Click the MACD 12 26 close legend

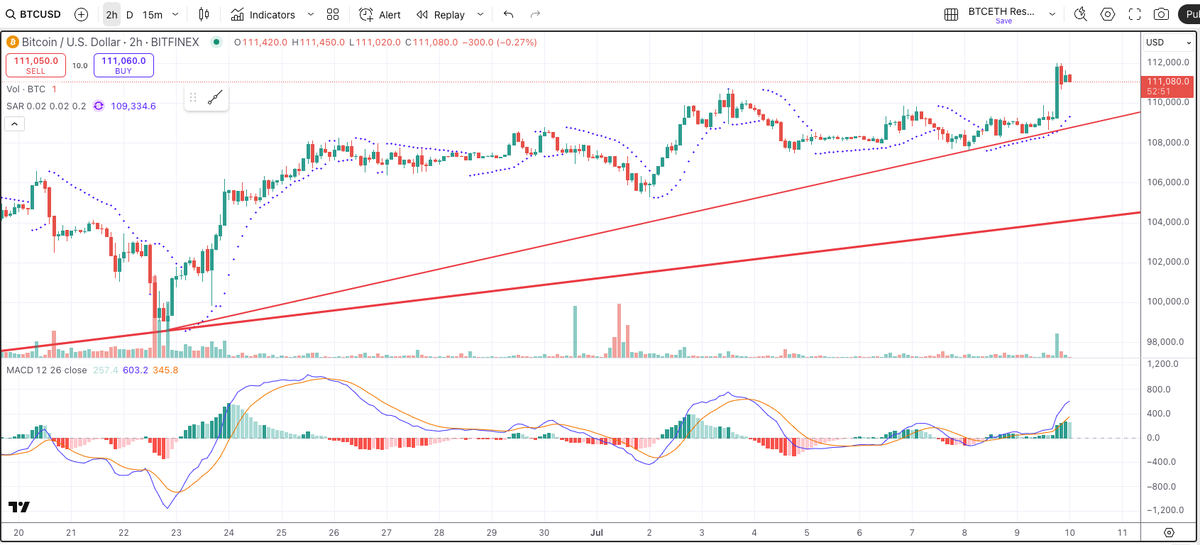coord(47,370)
